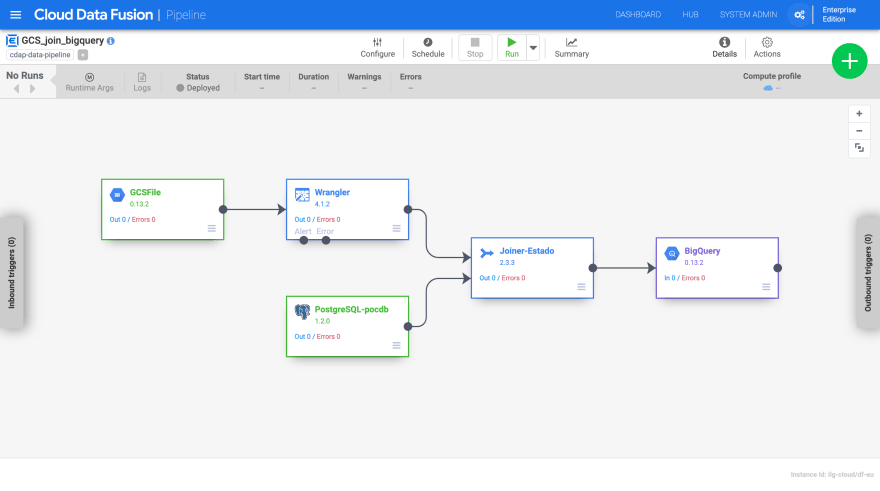
Task: Expand Outbound triggers panel
Action: tap(868, 272)
